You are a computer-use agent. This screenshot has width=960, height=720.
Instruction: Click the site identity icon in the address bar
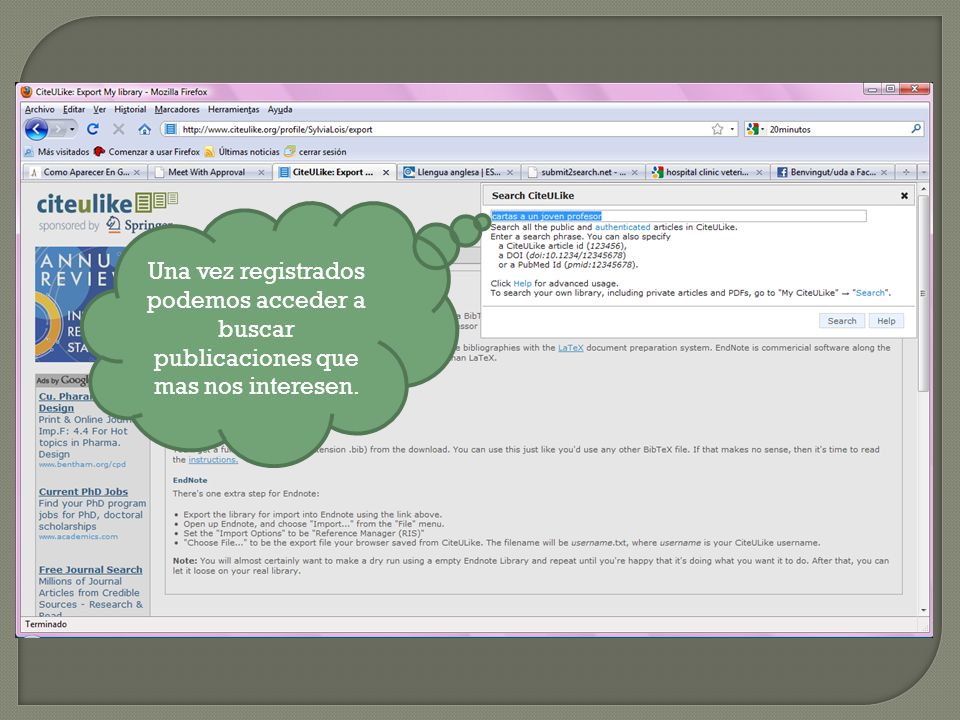171,129
